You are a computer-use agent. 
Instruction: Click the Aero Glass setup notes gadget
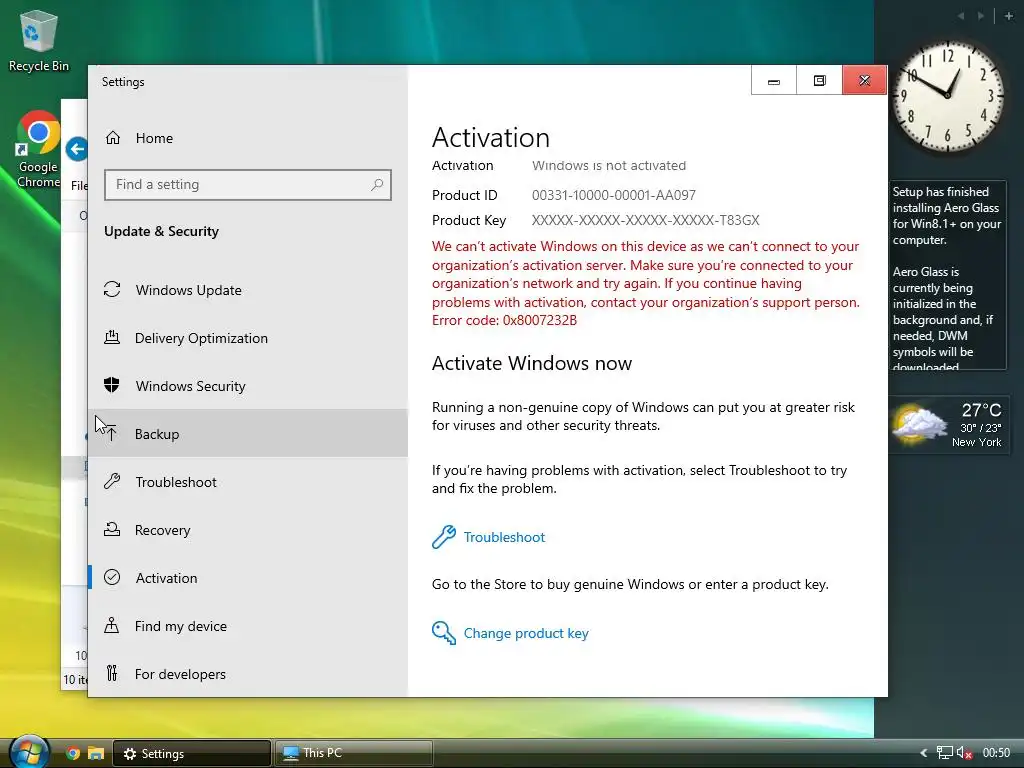948,275
